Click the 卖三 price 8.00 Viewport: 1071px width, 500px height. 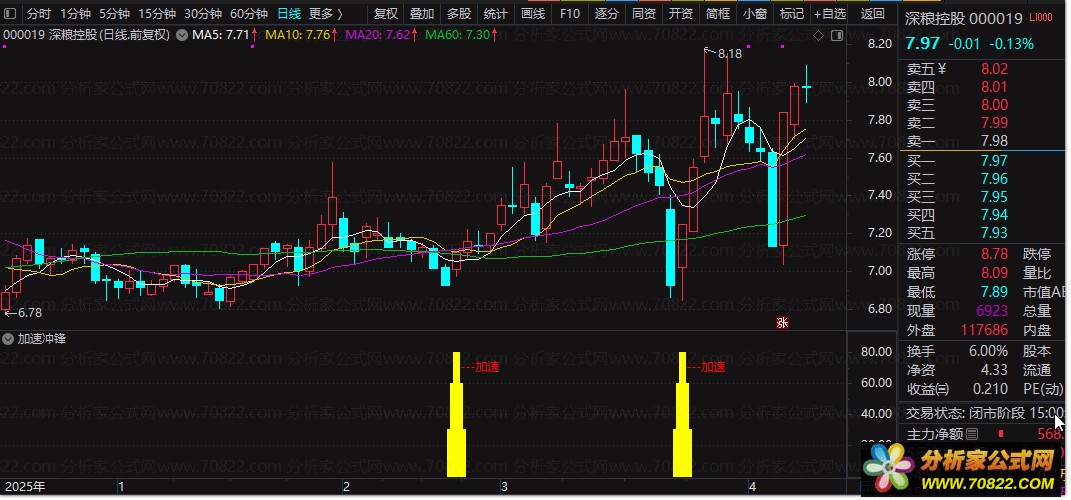point(994,105)
